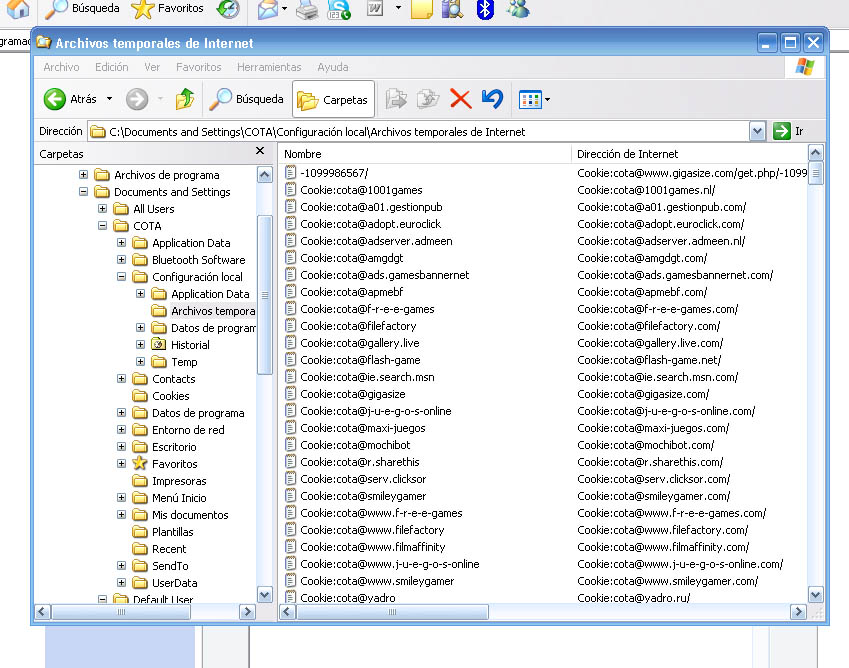Click the background window Bluetooth icon
Image resolution: width=849 pixels, height=668 pixels.
[x=485, y=9]
